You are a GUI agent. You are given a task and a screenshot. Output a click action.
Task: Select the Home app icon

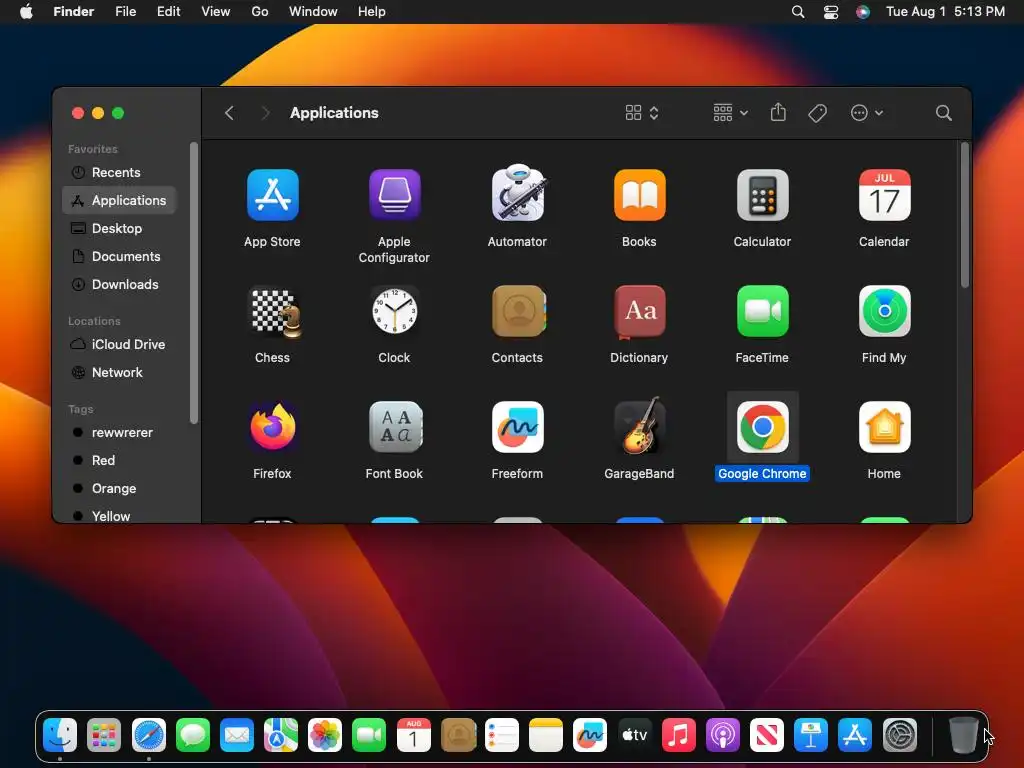point(884,427)
